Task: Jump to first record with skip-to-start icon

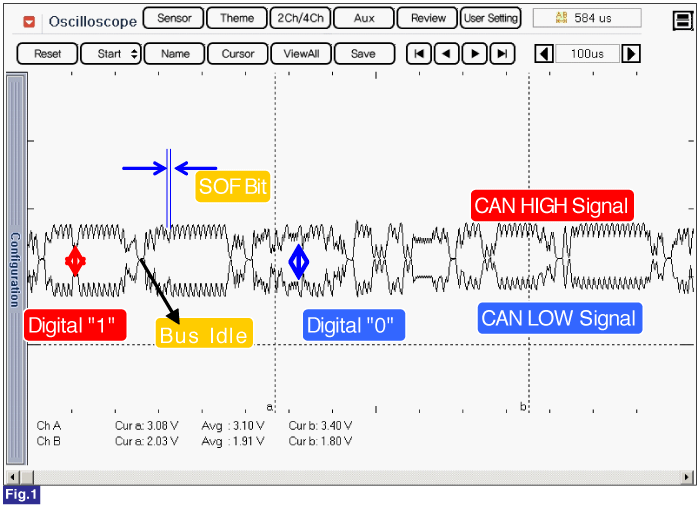Action: (419, 54)
